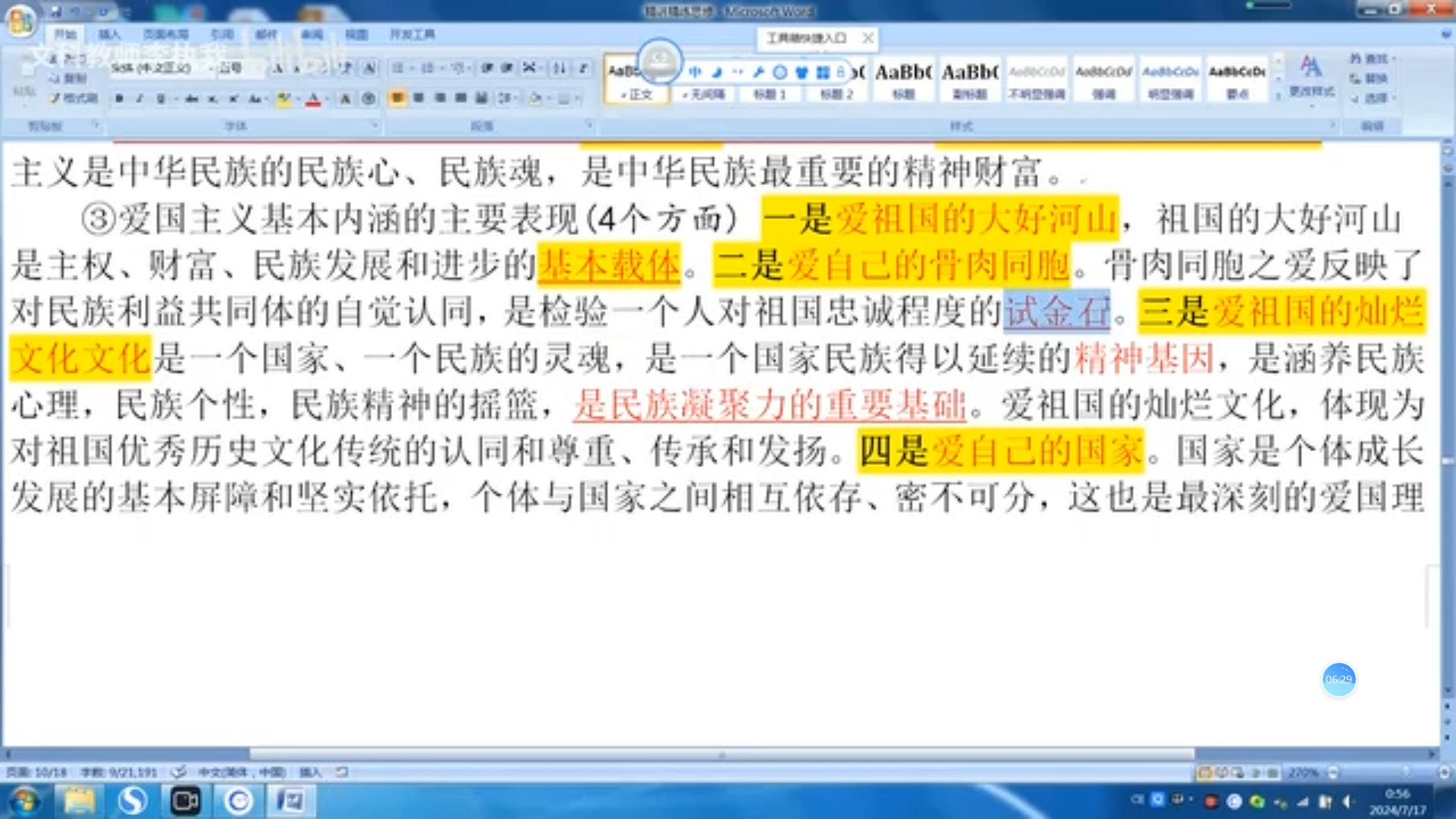The image size is (1456, 819).
Task: Set center paragraph alignment
Action: [x=419, y=98]
